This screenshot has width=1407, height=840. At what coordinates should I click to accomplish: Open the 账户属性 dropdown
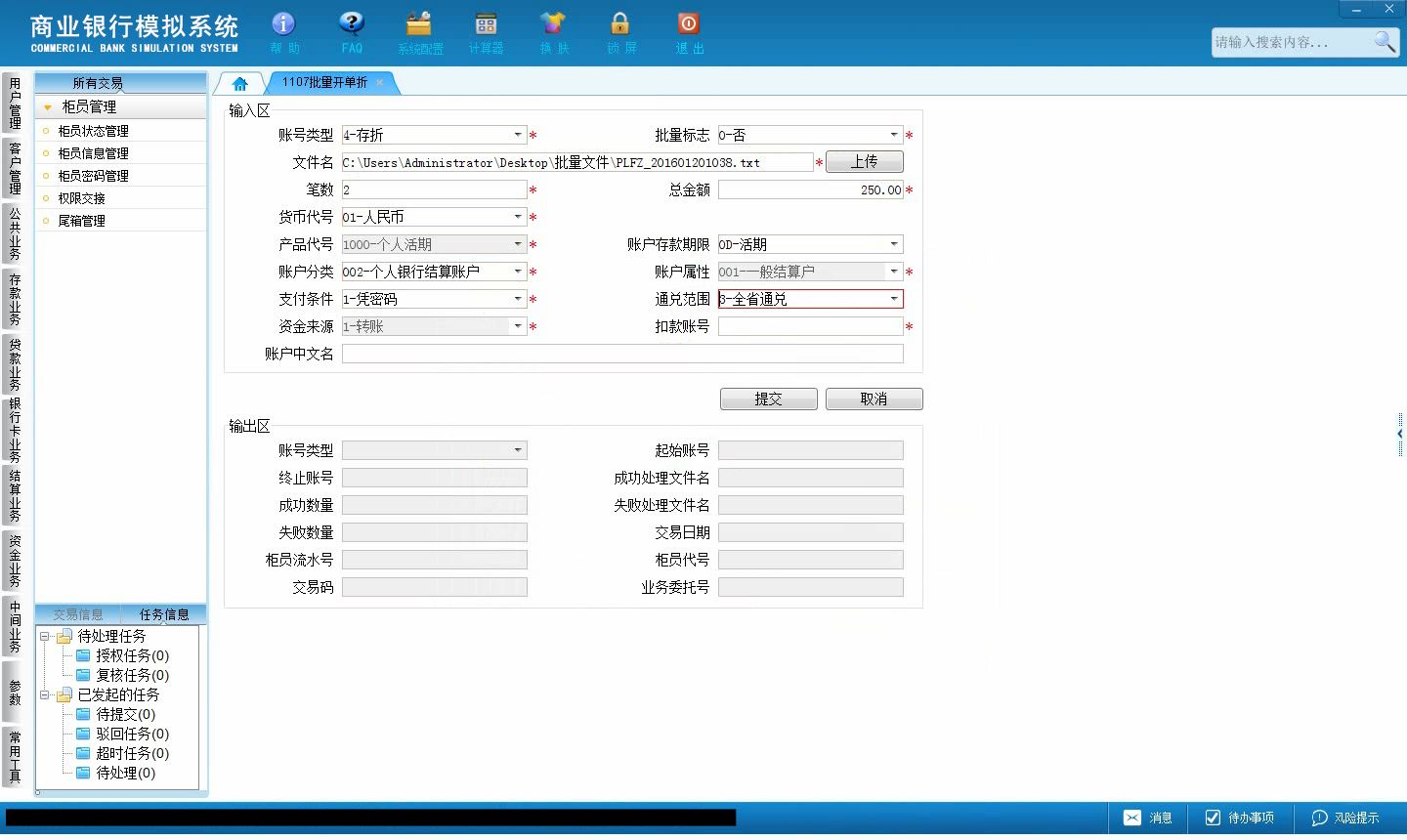[894, 272]
